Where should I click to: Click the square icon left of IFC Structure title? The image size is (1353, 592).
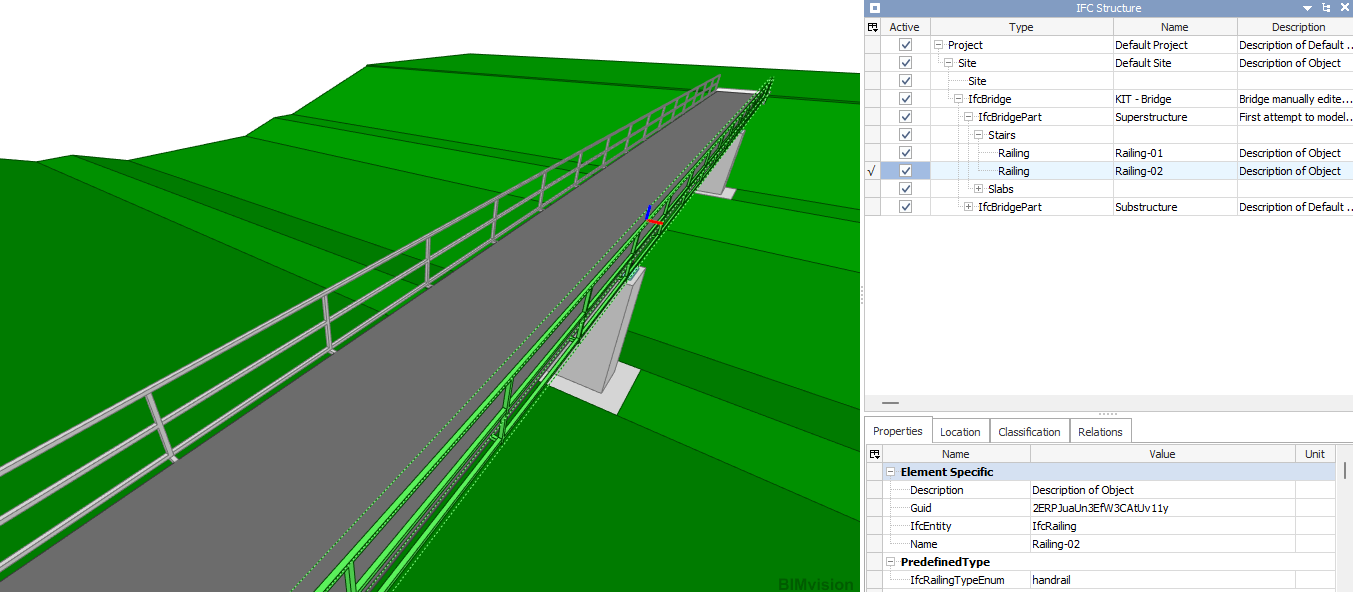(x=875, y=8)
